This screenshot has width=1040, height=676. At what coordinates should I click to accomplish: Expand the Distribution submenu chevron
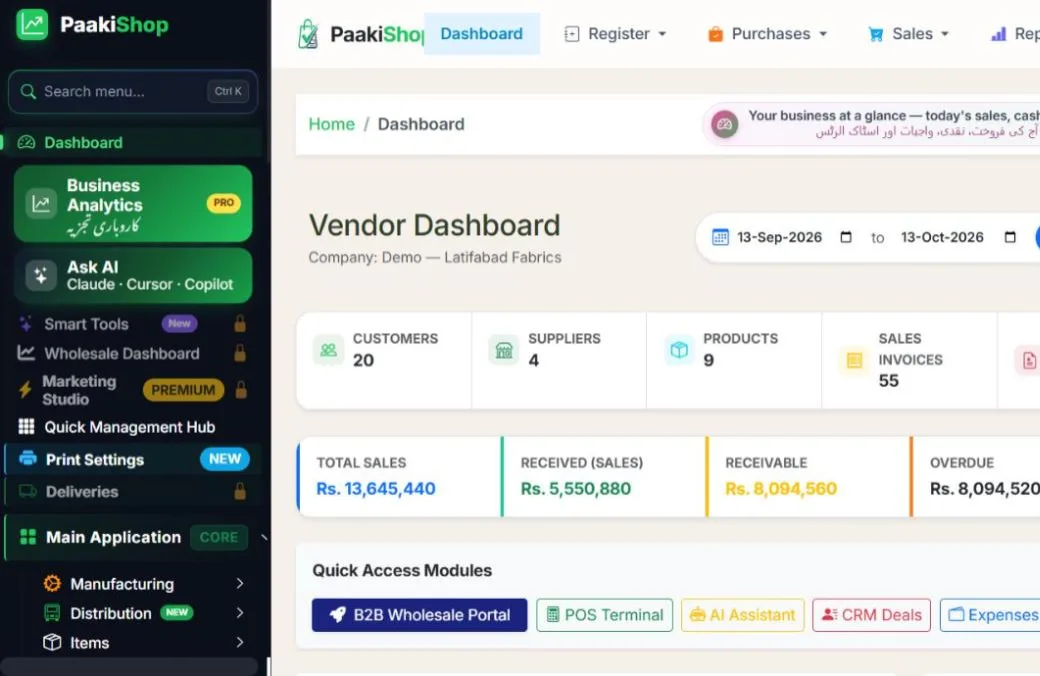(x=240, y=613)
